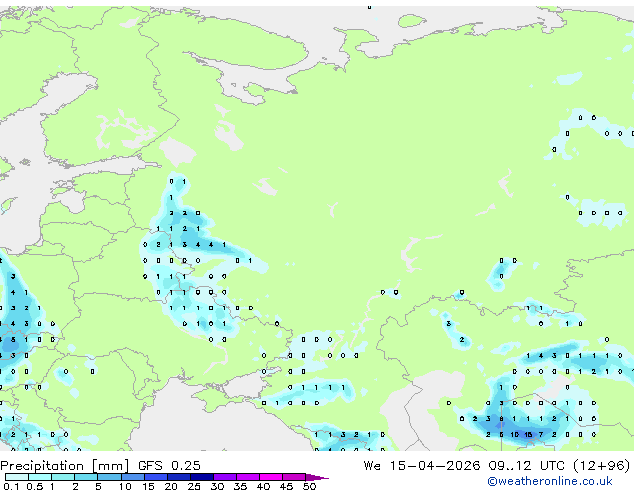Click the 15–20 mm legend swatch

pyautogui.click(x=155, y=477)
